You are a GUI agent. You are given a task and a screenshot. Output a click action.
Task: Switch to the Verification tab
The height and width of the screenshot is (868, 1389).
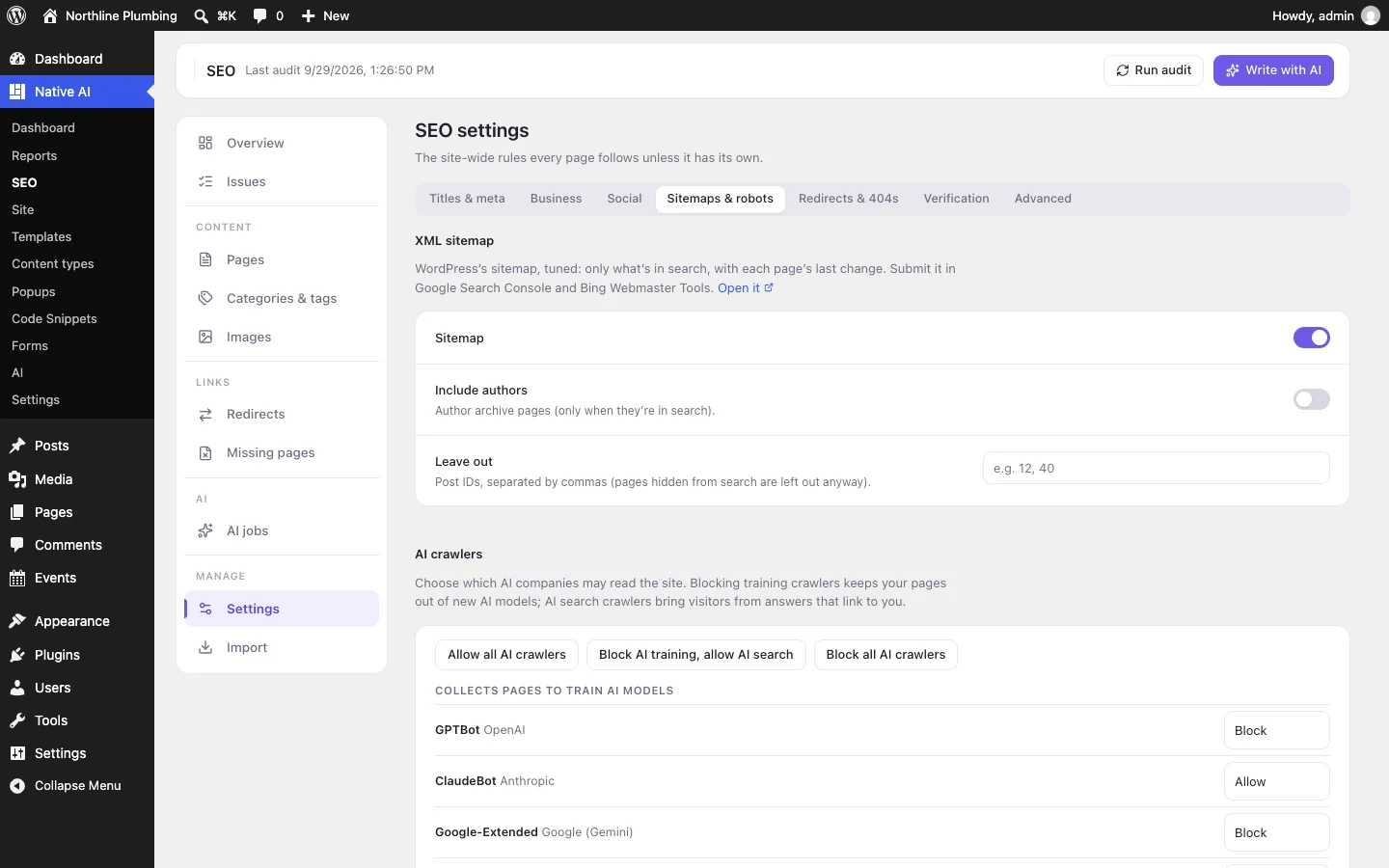(956, 199)
